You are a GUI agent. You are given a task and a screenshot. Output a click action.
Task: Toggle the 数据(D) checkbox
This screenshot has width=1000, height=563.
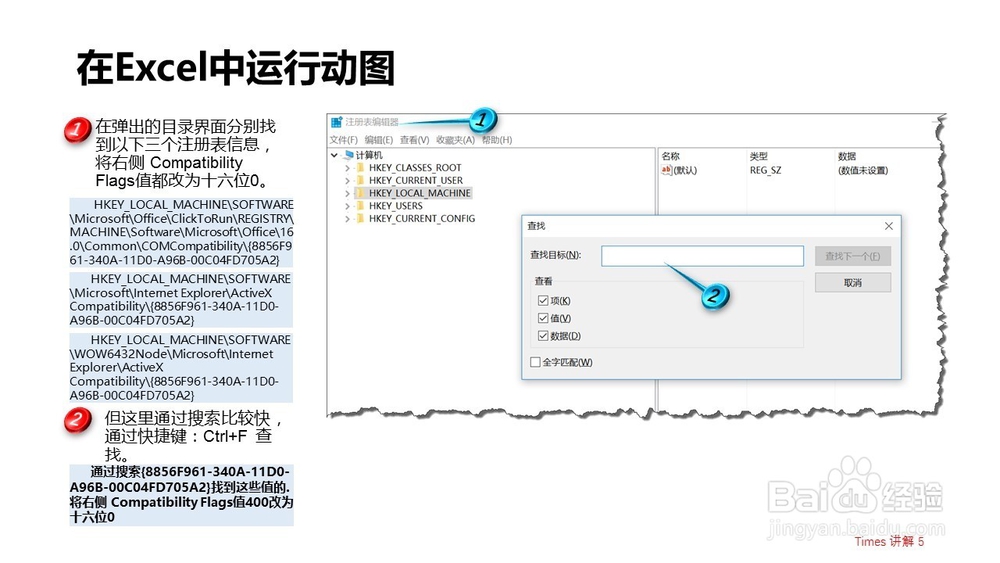pyautogui.click(x=543, y=336)
